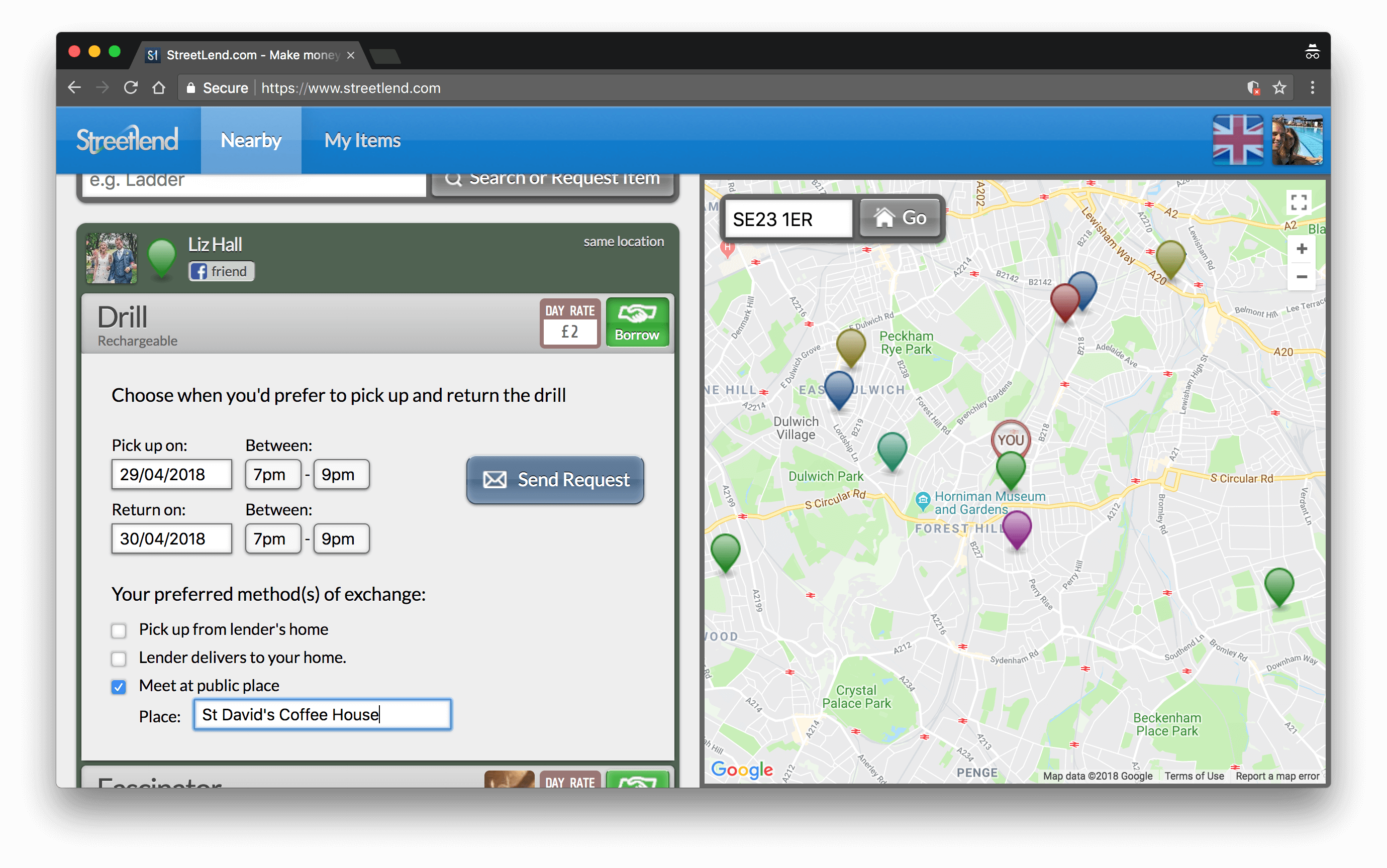Reload the page with refresh icon
The width and height of the screenshot is (1387, 868).
[x=131, y=87]
